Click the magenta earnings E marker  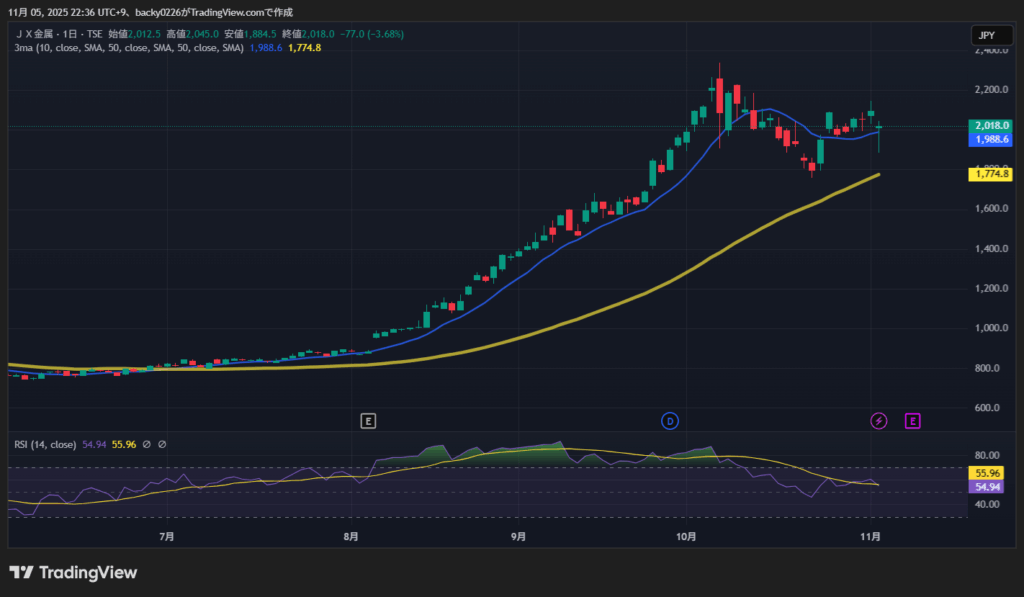(912, 421)
